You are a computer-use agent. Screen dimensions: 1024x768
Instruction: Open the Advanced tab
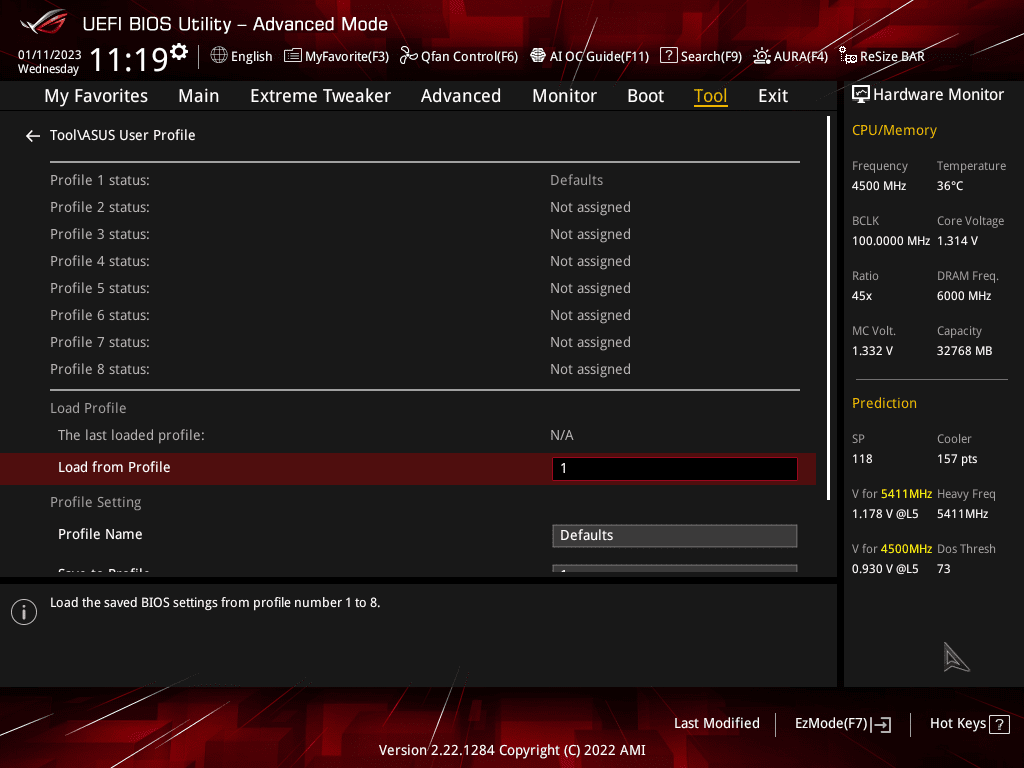(x=460, y=96)
